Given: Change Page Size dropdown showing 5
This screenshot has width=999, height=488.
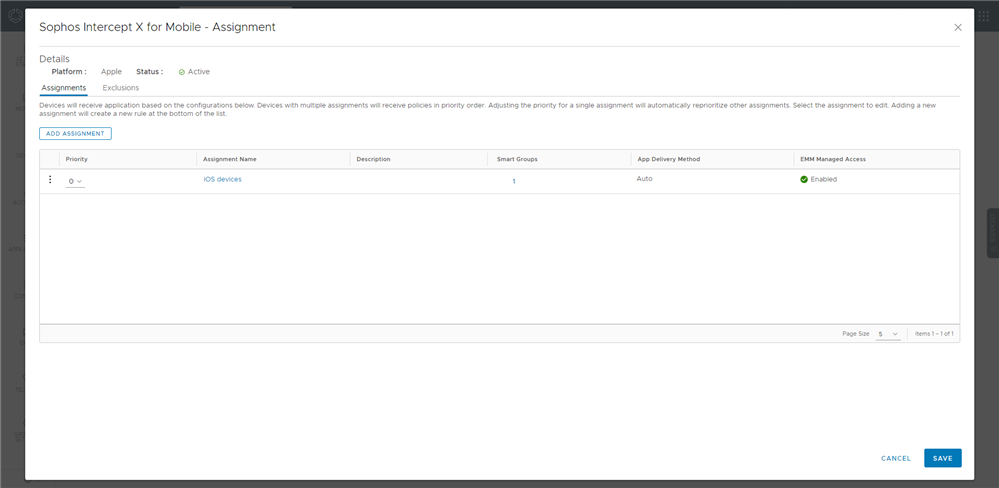Looking at the screenshot, I should pyautogui.click(x=888, y=334).
